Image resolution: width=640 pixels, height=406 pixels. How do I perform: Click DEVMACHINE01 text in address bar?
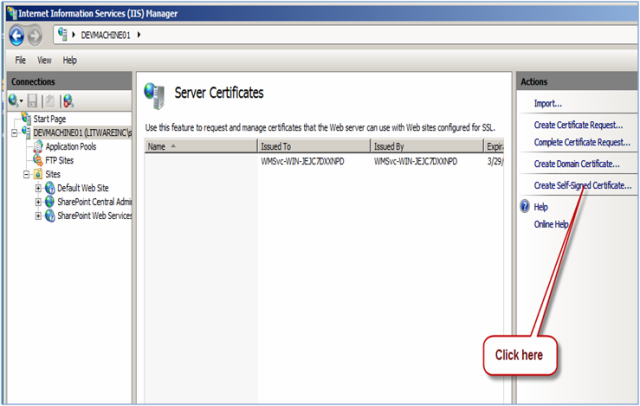tap(106, 35)
